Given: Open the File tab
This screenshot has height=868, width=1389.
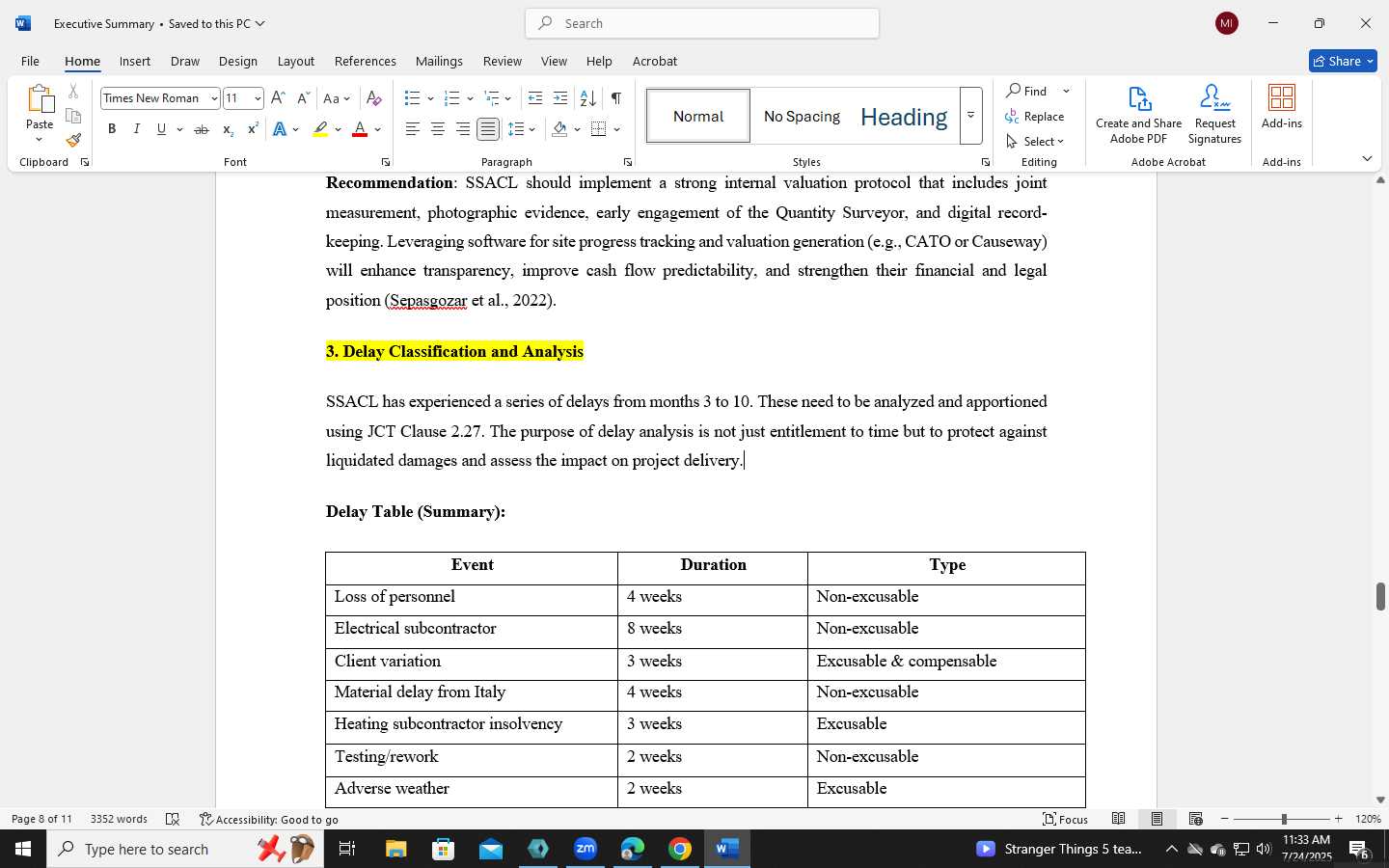Looking at the screenshot, I should tap(31, 61).
